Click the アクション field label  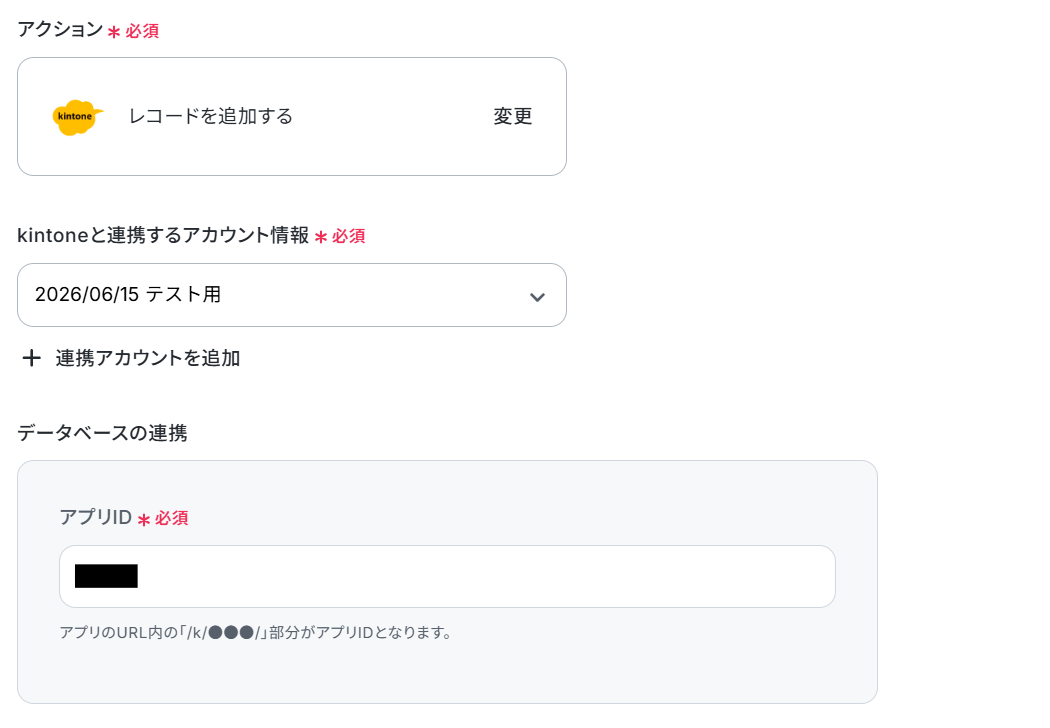(x=60, y=29)
